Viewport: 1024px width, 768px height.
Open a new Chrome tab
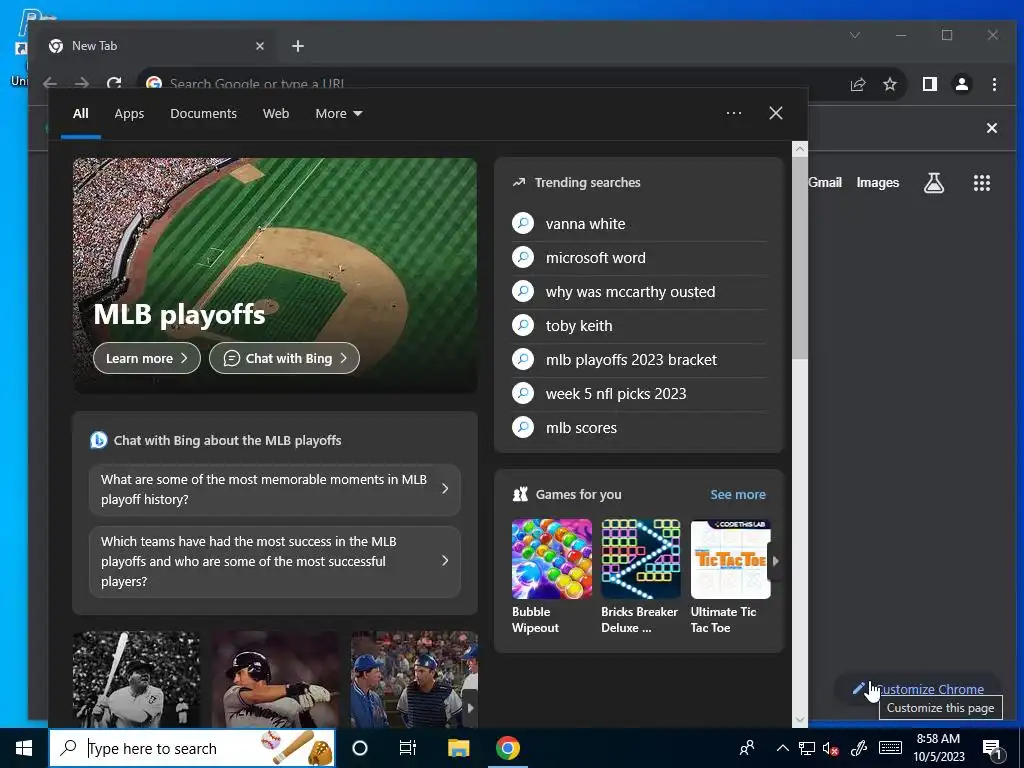pyautogui.click(x=298, y=46)
